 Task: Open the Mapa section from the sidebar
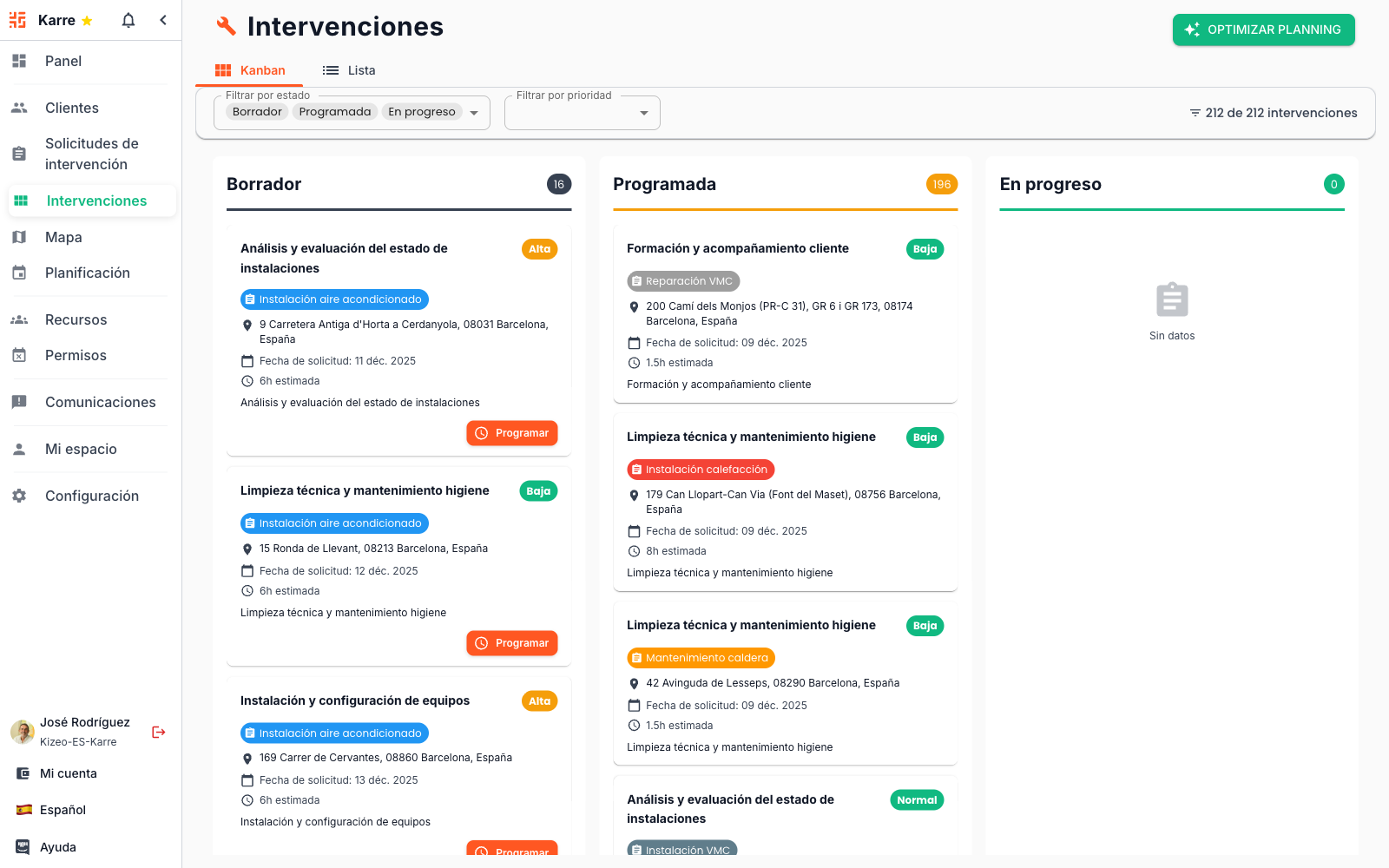(63, 236)
